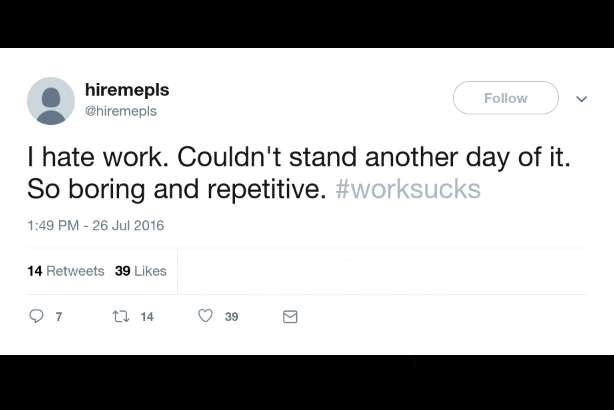Click the hiremepls profile avatar
The width and height of the screenshot is (614, 410).
point(51,101)
